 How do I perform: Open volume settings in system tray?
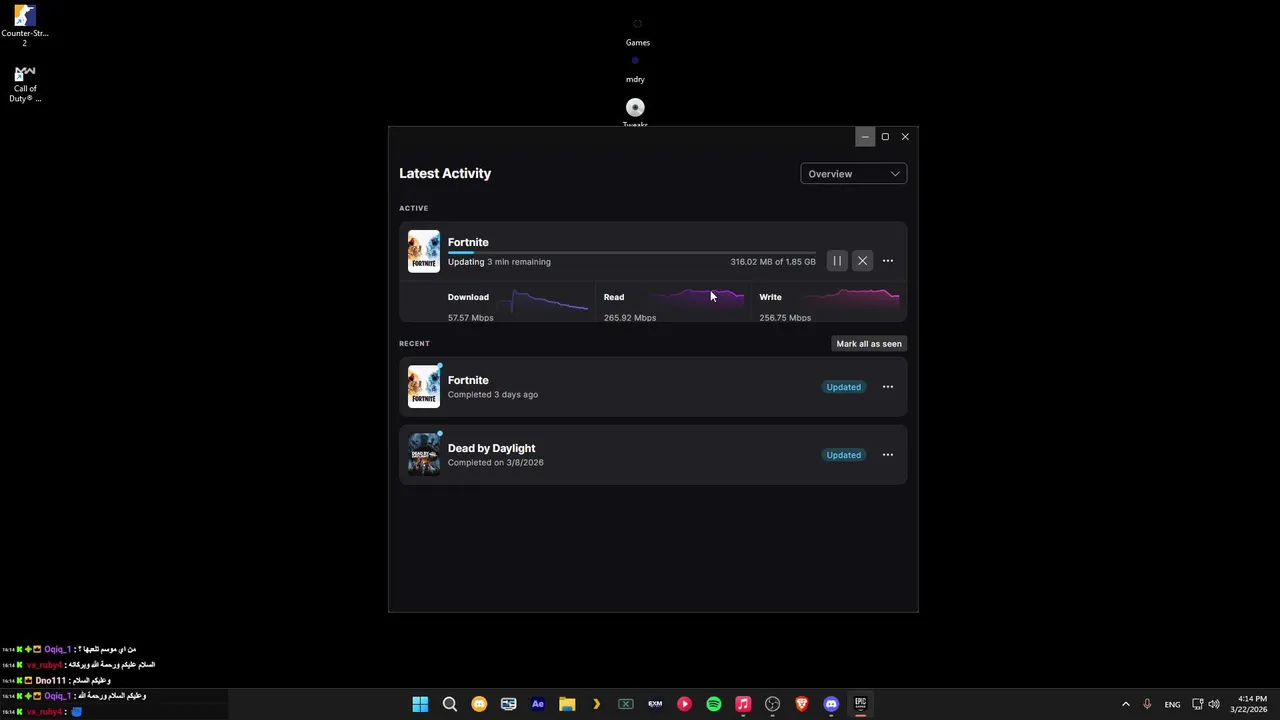pos(1215,704)
